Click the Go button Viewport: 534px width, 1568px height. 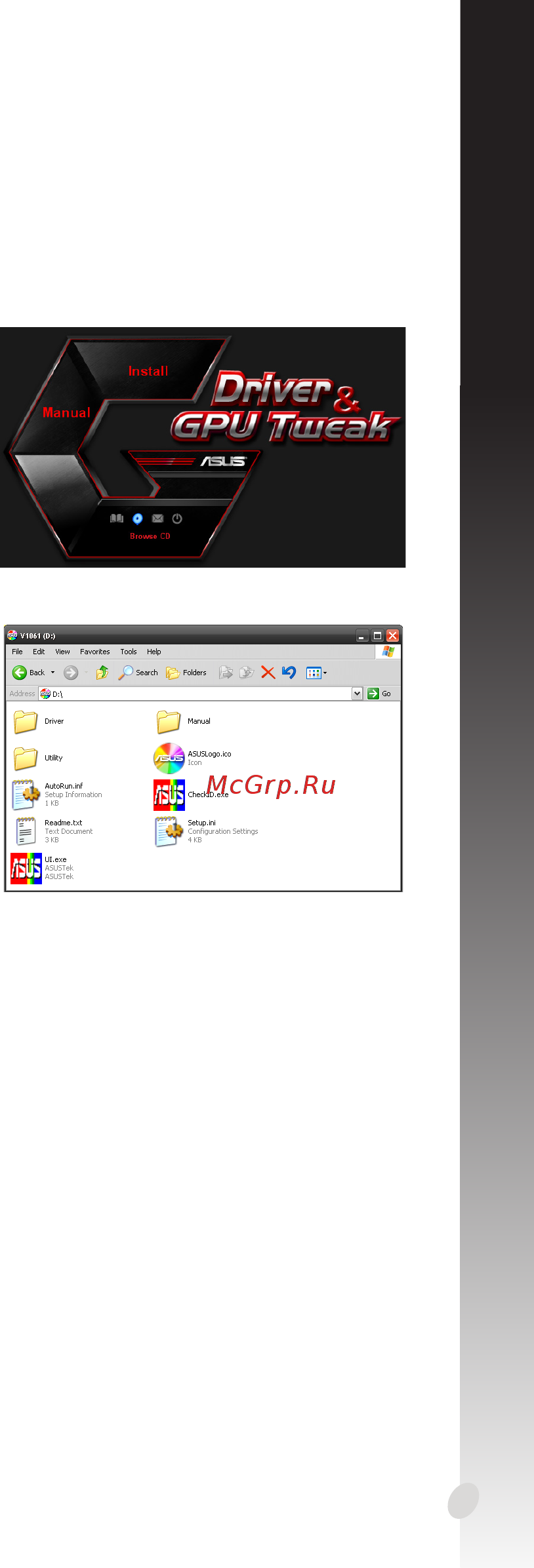380,694
